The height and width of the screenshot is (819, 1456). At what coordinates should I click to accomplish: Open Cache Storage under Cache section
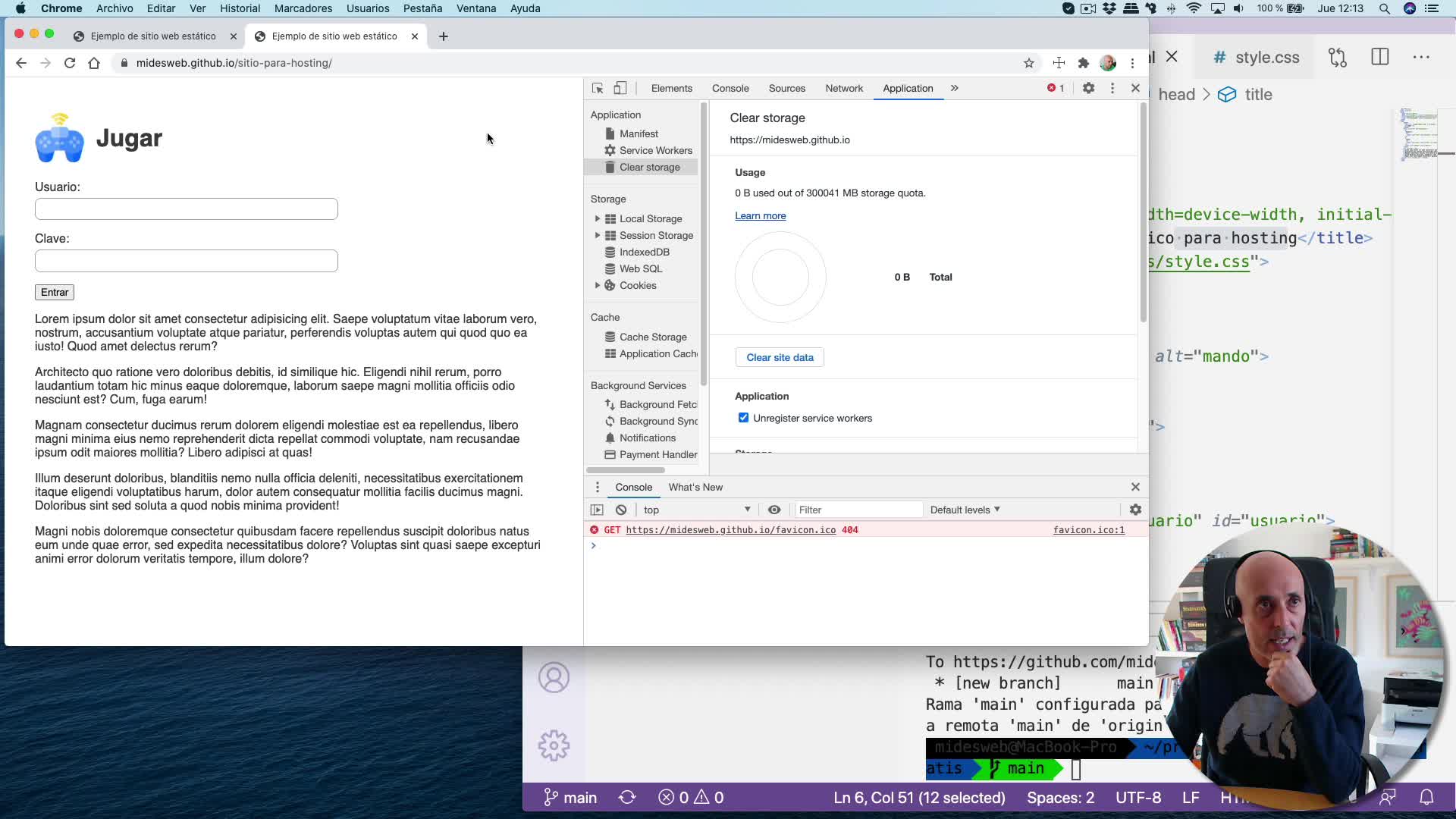tap(652, 336)
